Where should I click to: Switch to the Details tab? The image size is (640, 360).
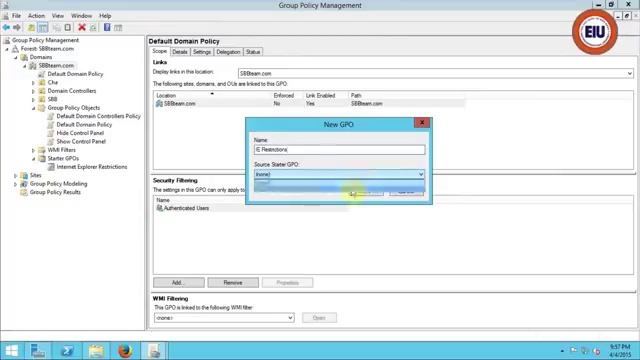pos(180,52)
